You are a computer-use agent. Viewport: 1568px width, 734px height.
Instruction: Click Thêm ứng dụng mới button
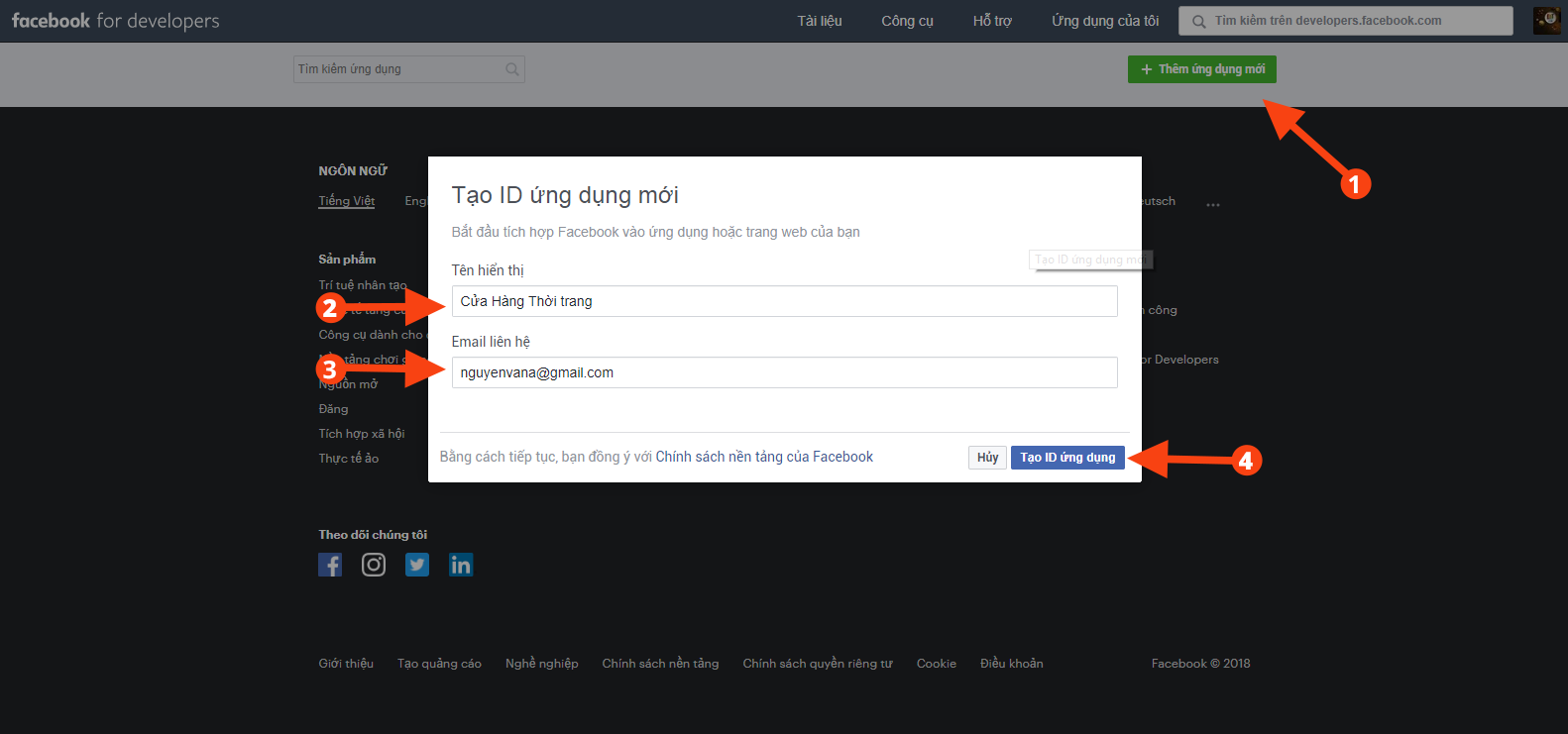pyautogui.click(x=1201, y=69)
